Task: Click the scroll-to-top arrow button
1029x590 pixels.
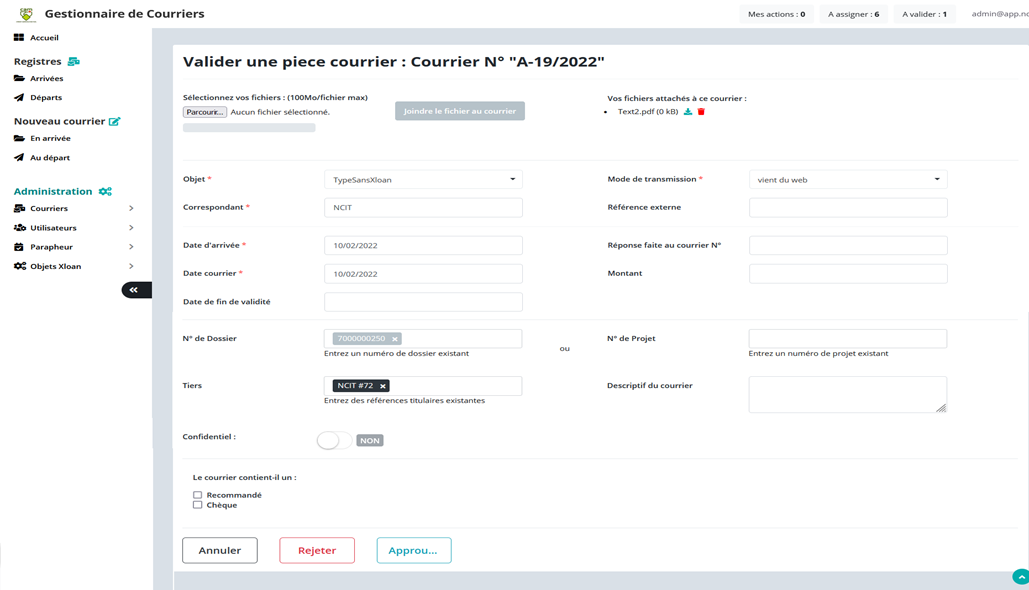Action: [x=1020, y=577]
